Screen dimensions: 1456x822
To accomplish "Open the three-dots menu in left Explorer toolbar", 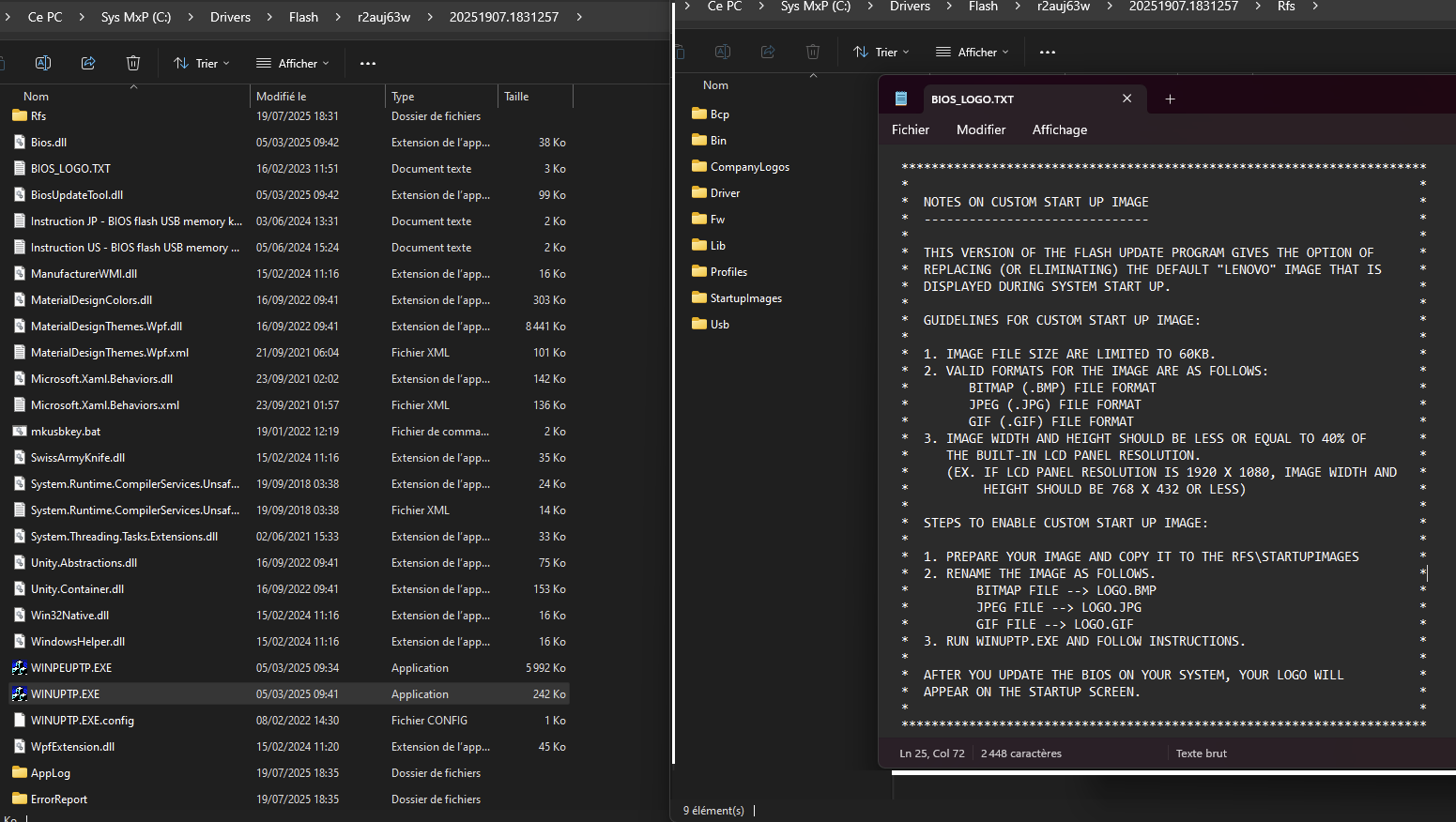I will (368, 63).
